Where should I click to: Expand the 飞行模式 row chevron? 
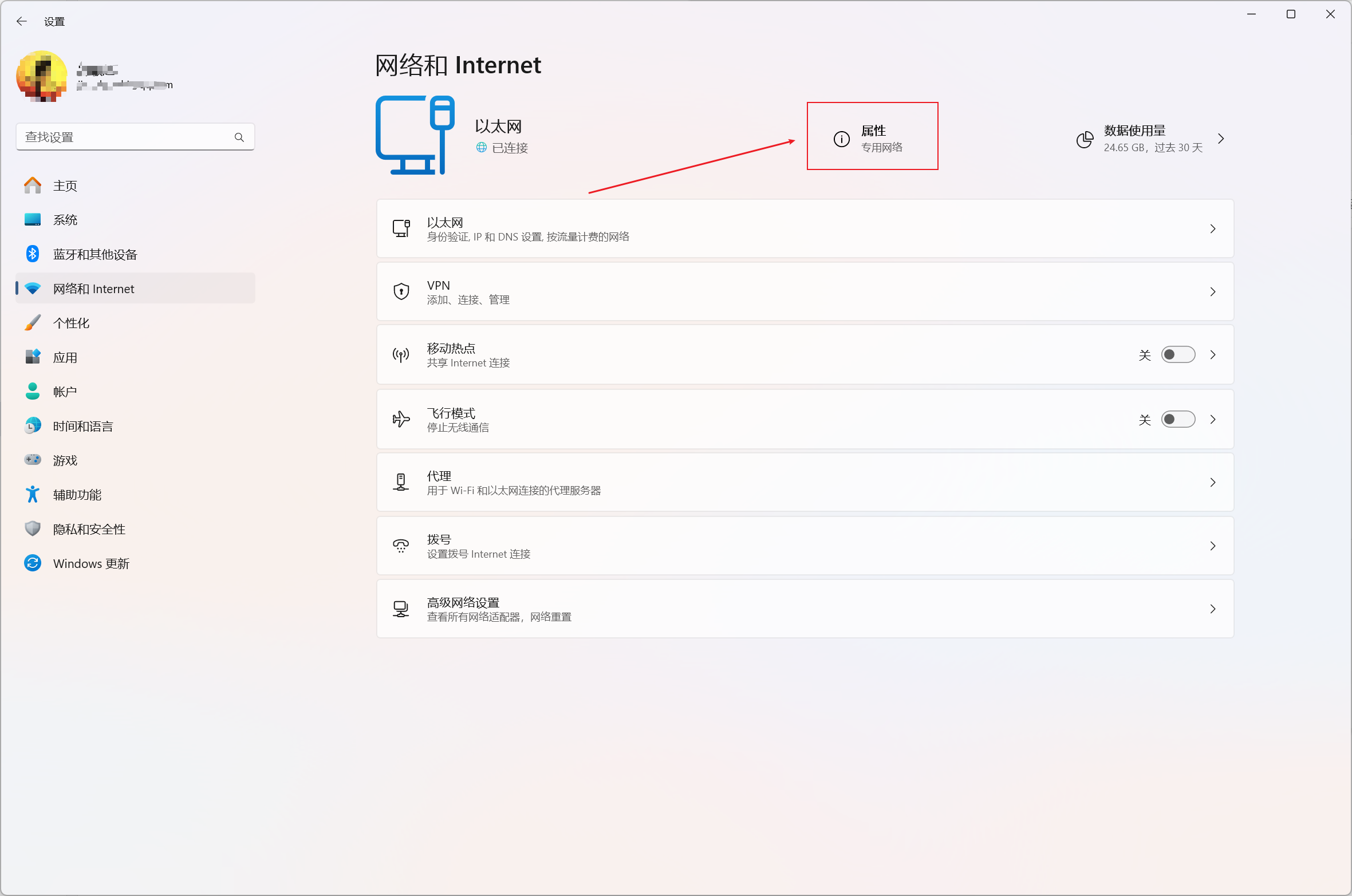[x=1213, y=419]
